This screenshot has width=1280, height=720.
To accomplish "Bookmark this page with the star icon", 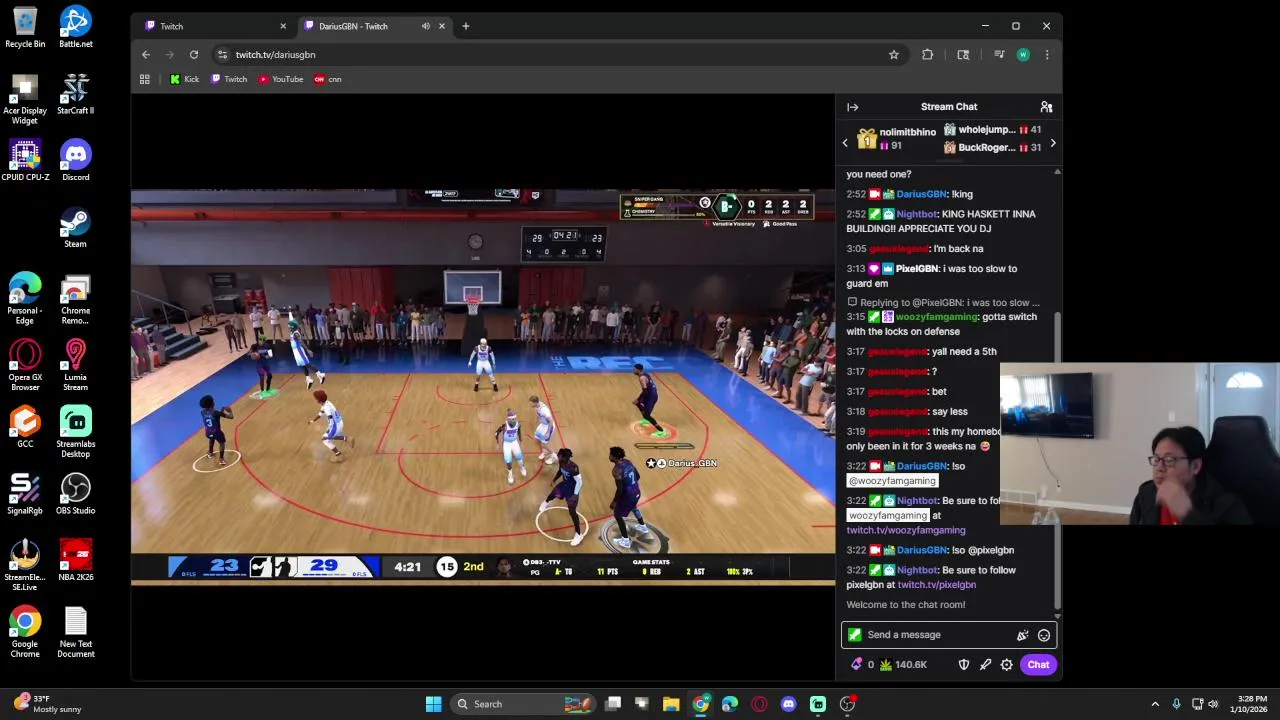I will click(894, 55).
